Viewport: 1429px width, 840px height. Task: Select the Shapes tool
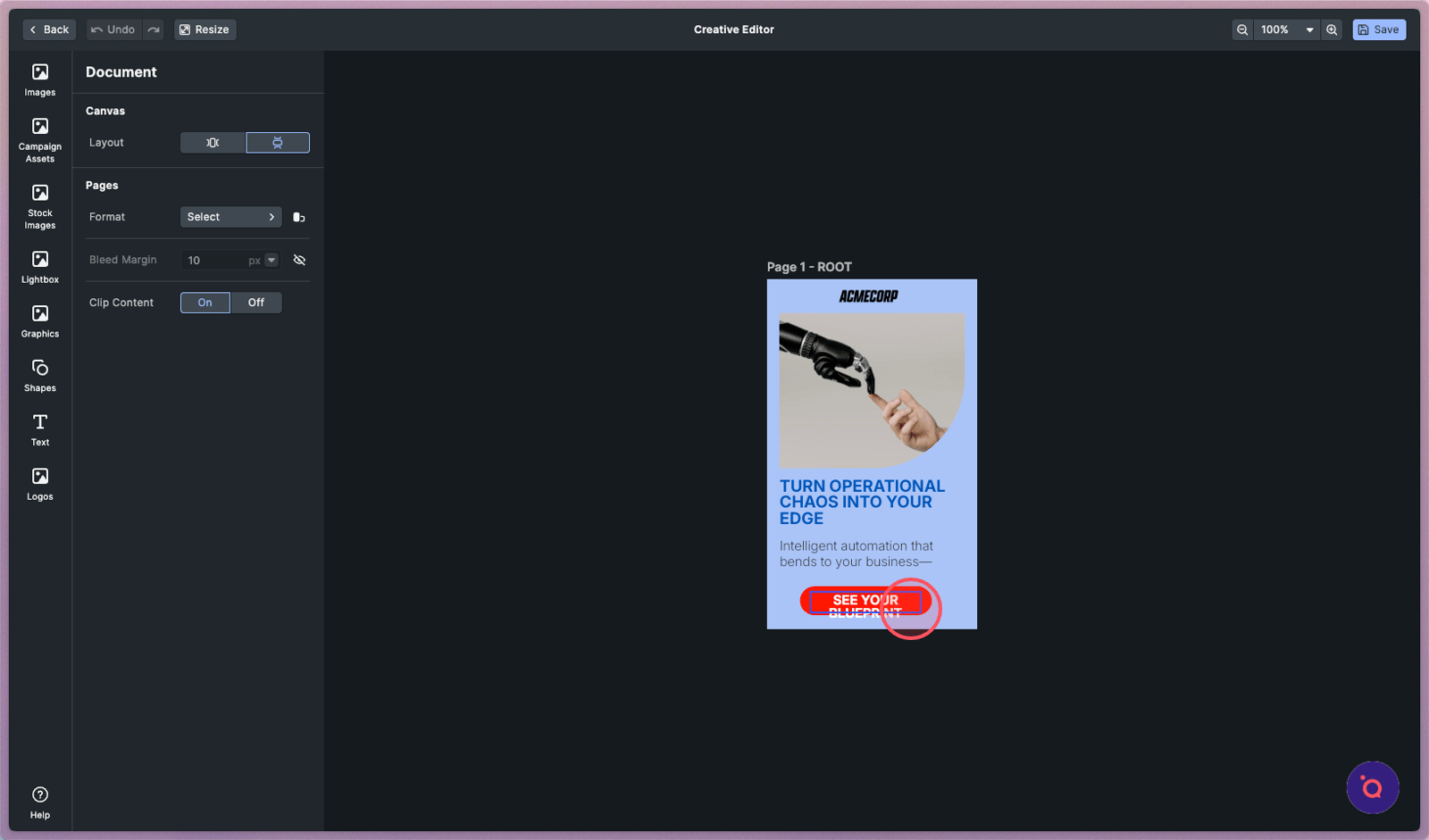(x=40, y=376)
